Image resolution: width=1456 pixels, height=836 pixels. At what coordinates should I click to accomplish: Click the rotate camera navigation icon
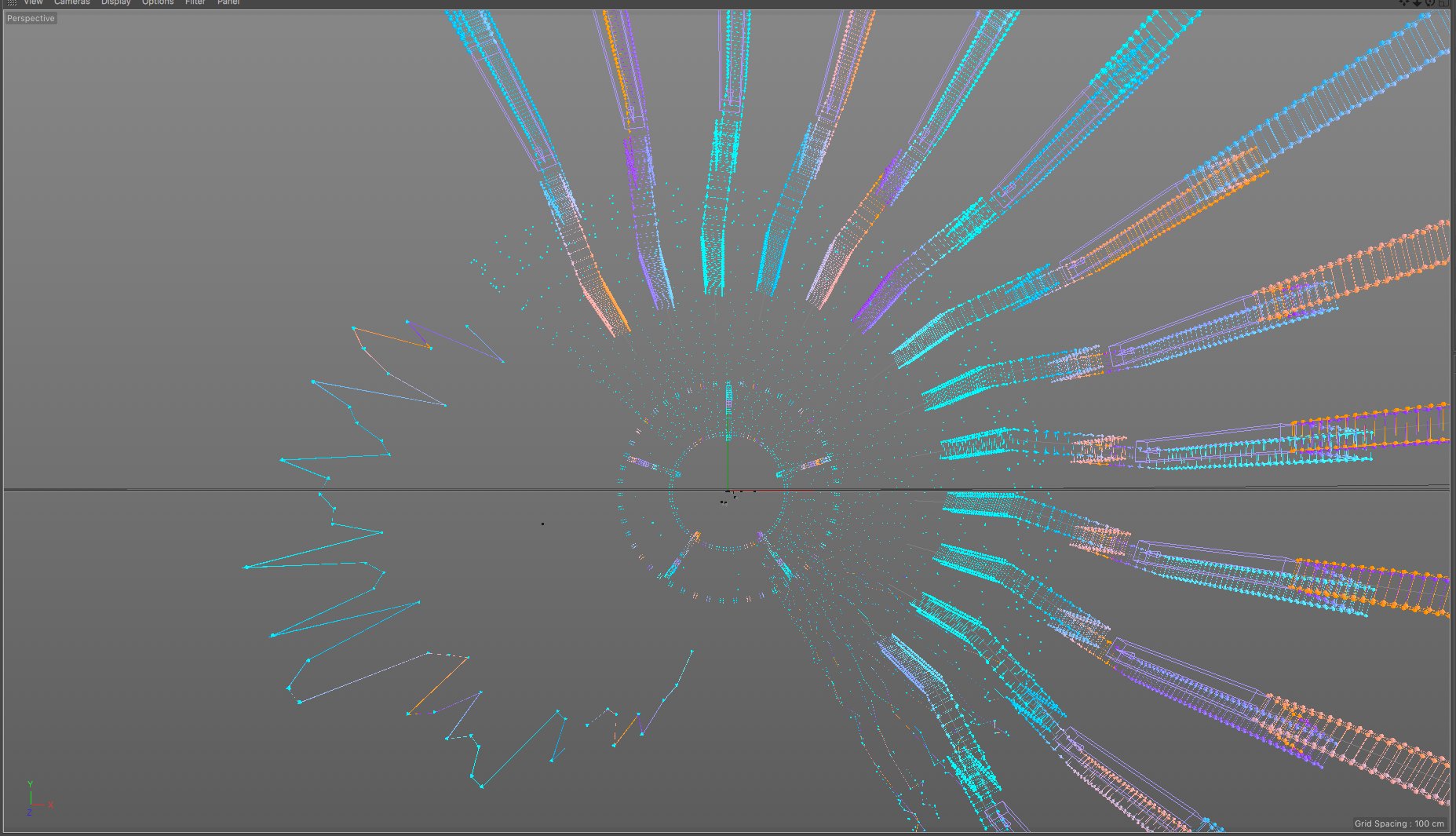click(x=1430, y=2)
